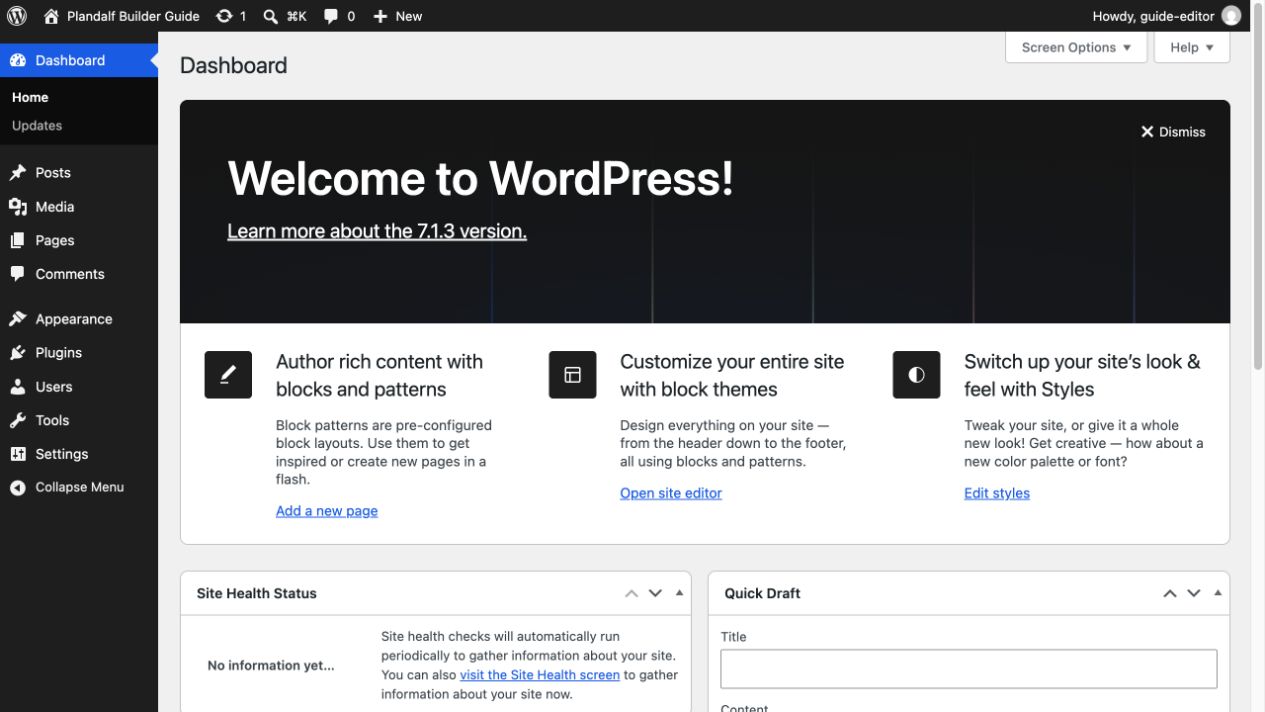Click the Quick Draft panel title

pyautogui.click(x=763, y=594)
